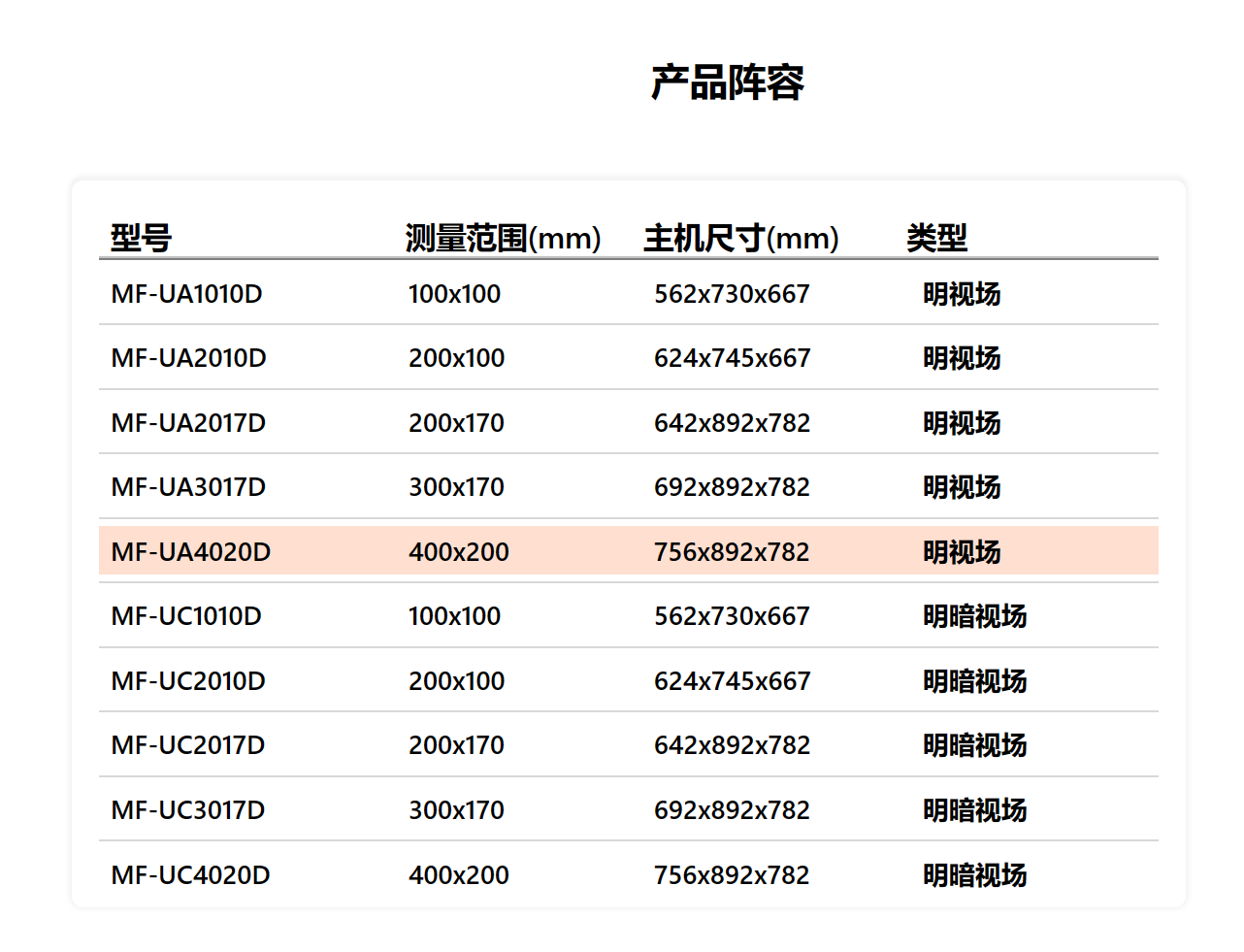Click the 产品阵容 heading

tap(727, 82)
